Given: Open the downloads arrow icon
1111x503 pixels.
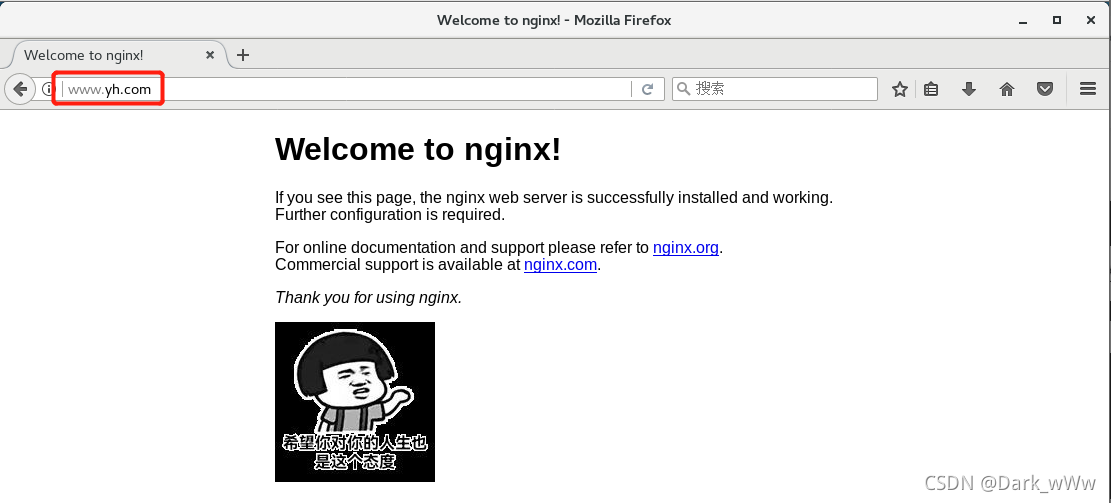Looking at the screenshot, I should (x=969, y=89).
